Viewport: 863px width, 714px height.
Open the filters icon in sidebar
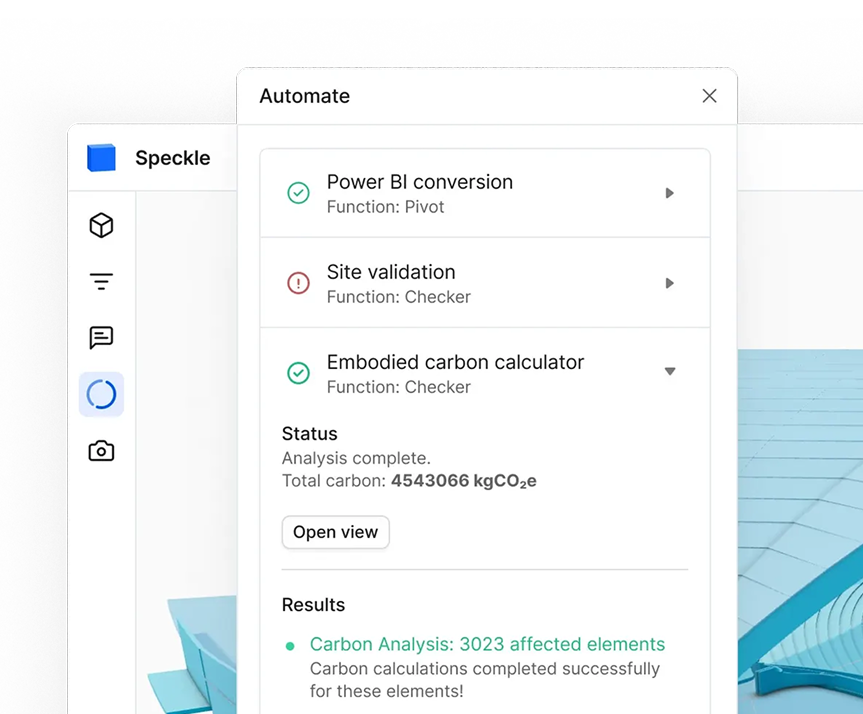coord(101,282)
